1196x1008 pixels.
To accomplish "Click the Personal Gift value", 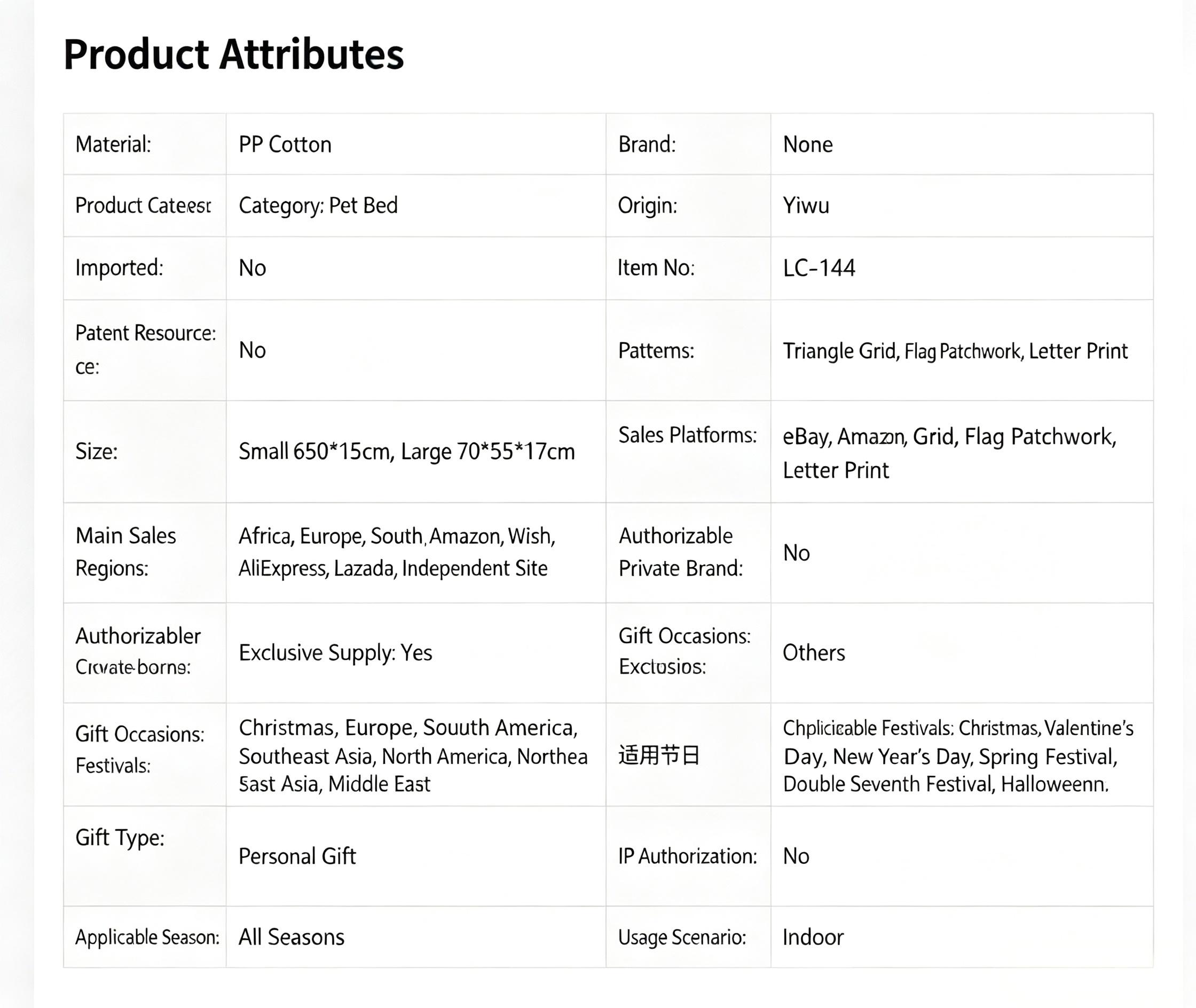I will point(297,856).
